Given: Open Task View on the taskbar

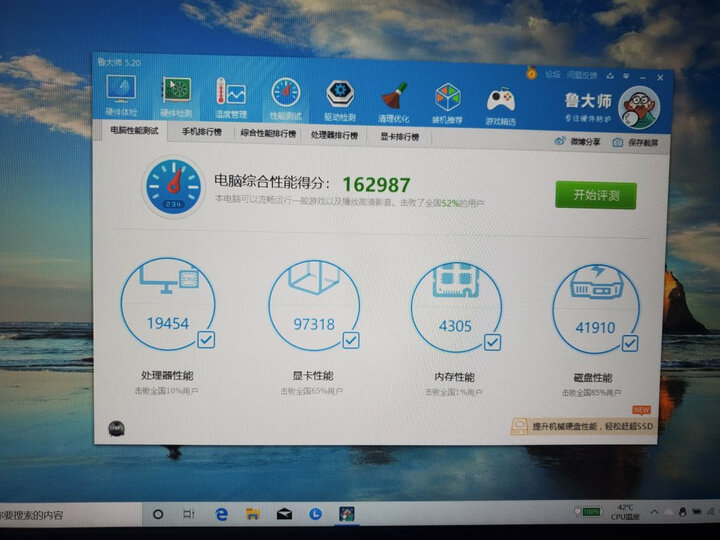Looking at the screenshot, I should 189,514.
